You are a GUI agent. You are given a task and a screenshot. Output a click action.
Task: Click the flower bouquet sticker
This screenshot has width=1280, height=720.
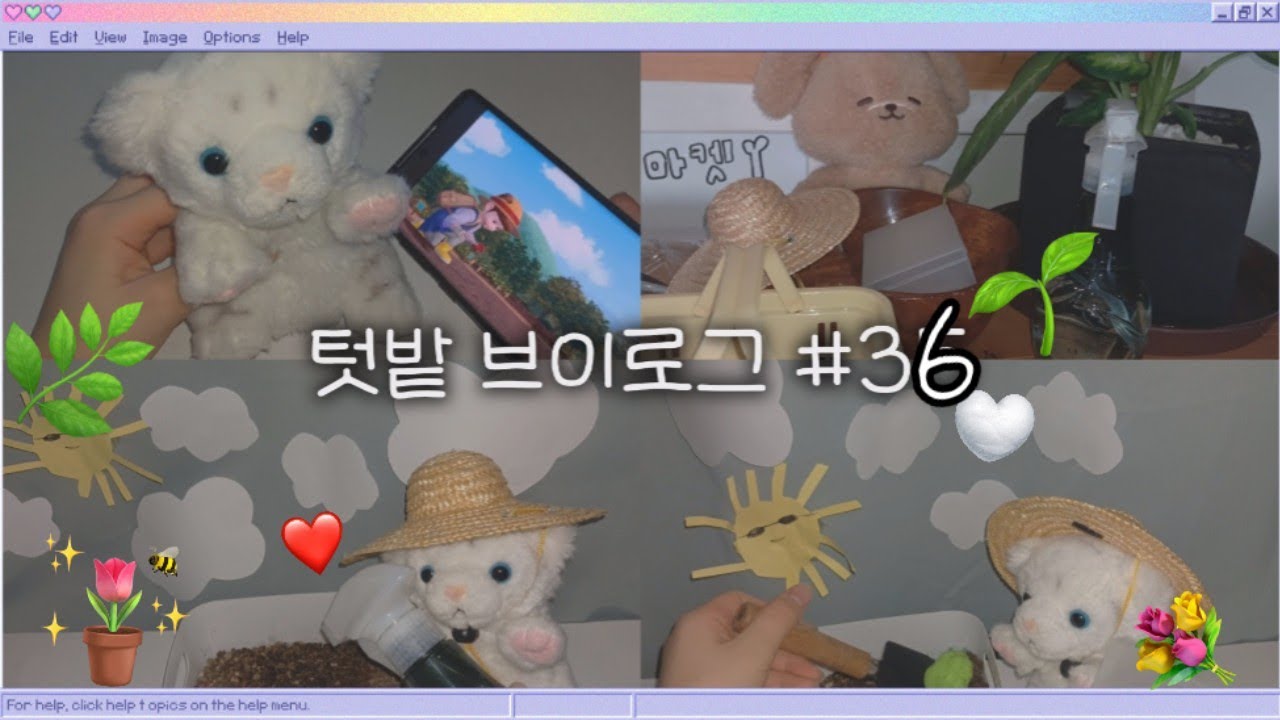(x=1179, y=638)
